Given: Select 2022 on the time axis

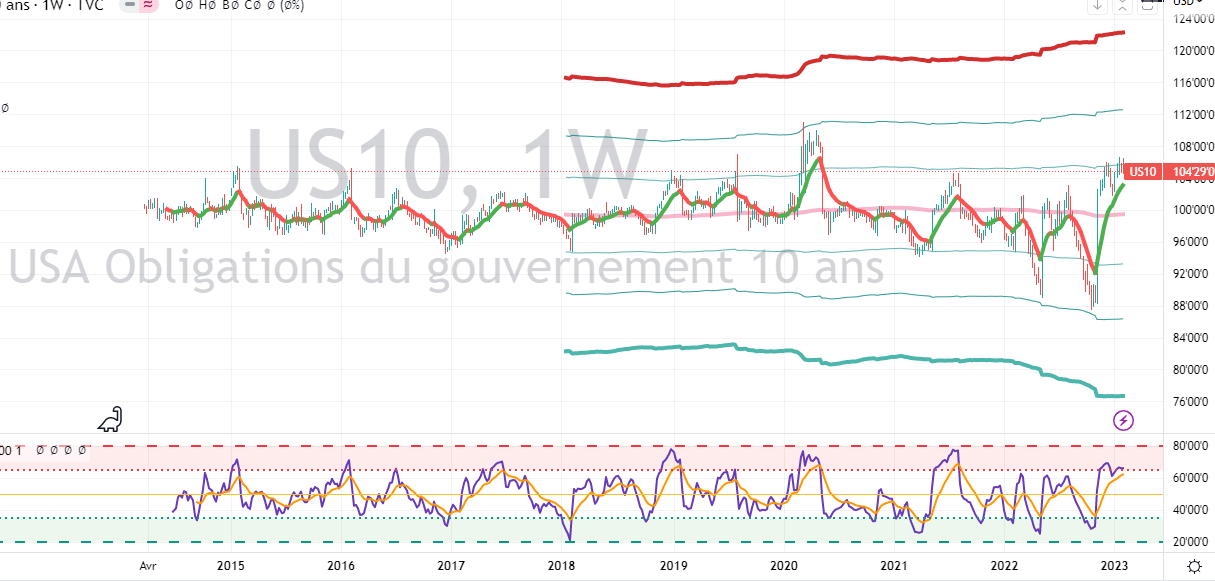Looking at the screenshot, I should click(x=1003, y=564).
